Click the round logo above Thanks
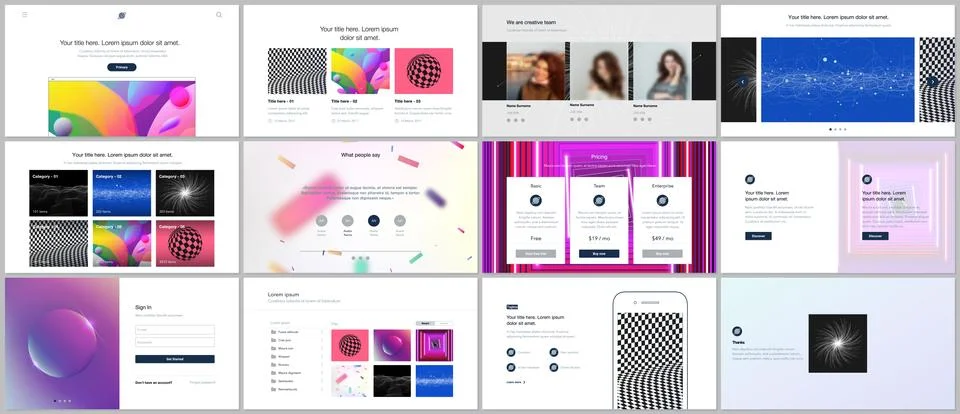Viewport: 960px width, 414px height. click(x=737, y=331)
